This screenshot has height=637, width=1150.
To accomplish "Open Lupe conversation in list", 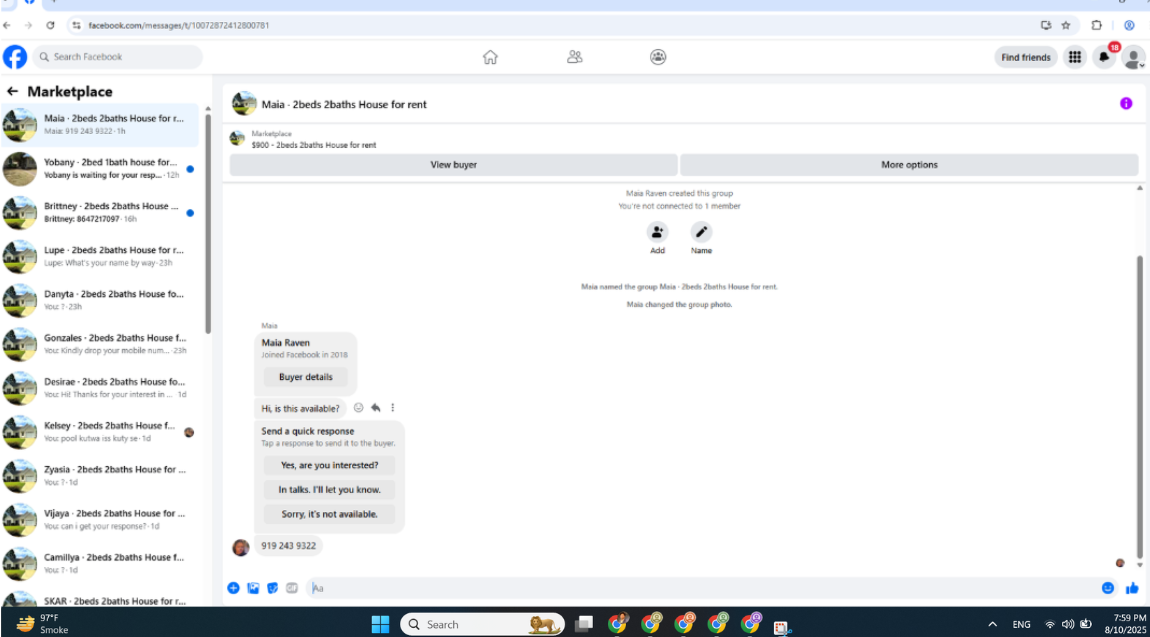I will coord(100,257).
